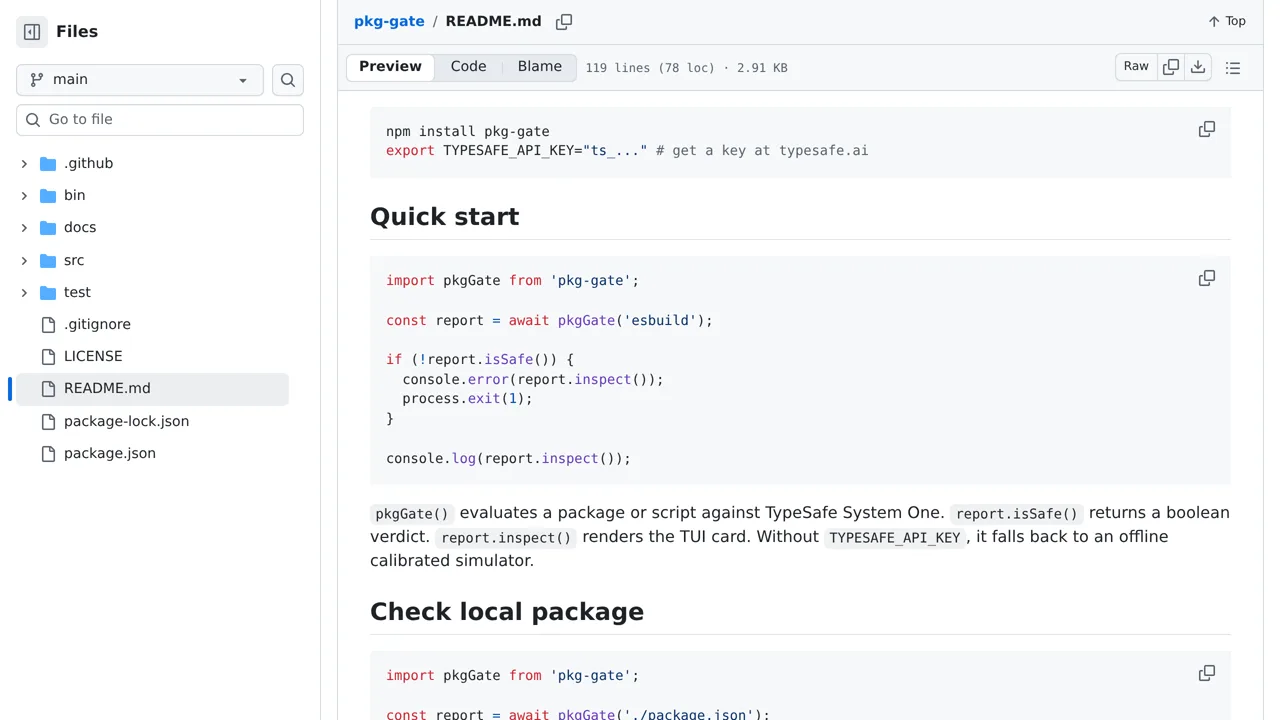Copy raw file contents icon
The width and height of the screenshot is (1280, 720).
point(1171,67)
